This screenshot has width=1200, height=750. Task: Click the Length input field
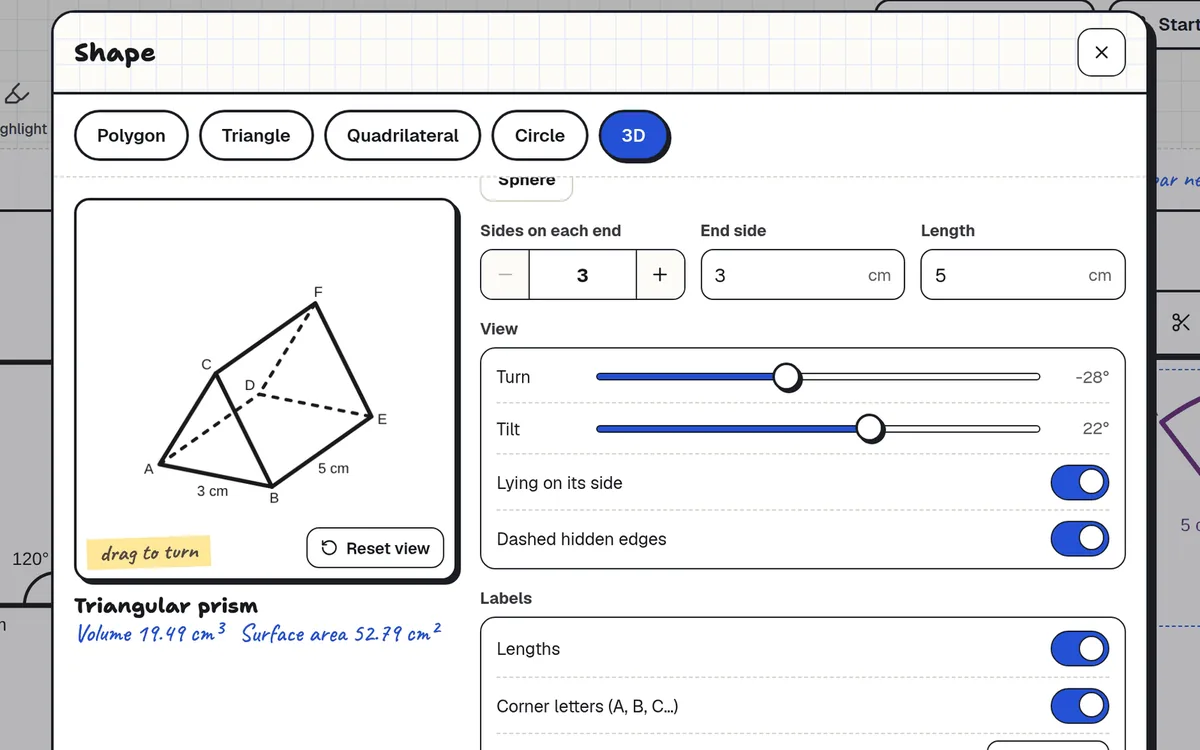tap(1023, 275)
